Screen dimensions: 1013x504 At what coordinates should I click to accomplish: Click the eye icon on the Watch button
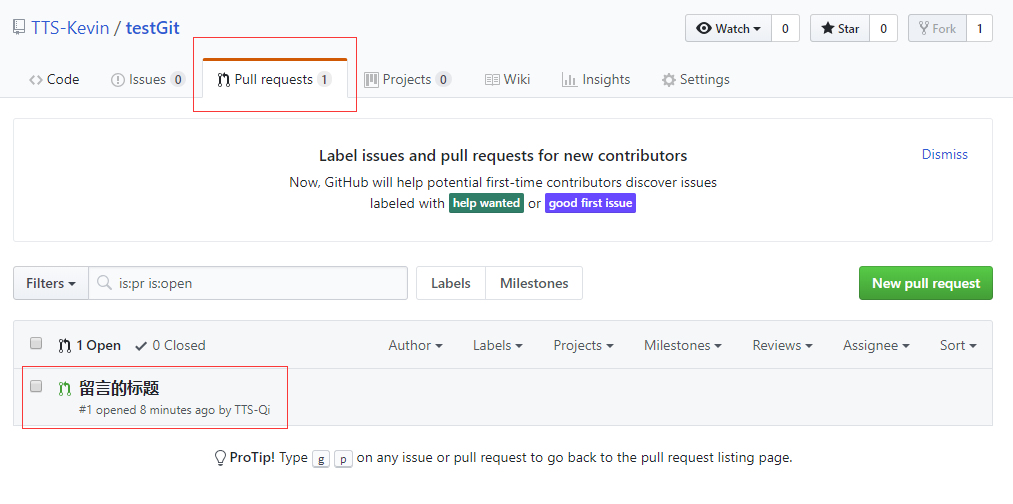[x=704, y=28]
